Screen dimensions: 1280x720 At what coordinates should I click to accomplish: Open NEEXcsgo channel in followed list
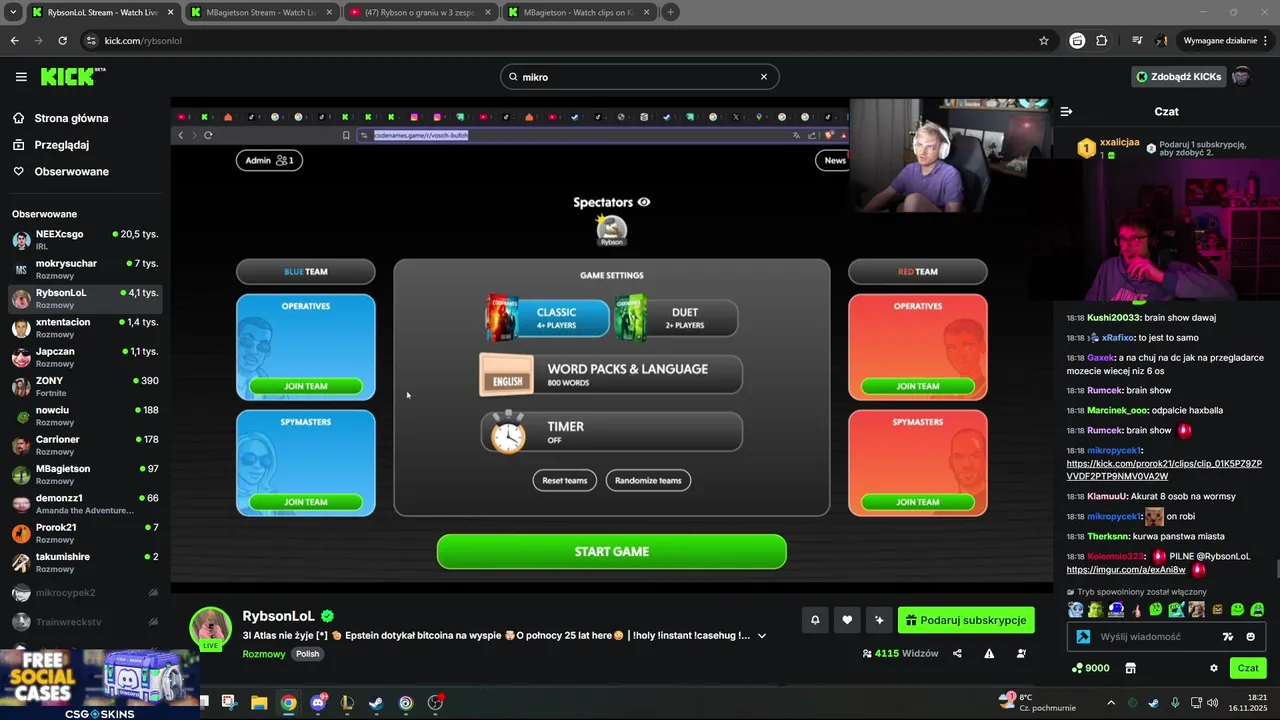(x=85, y=240)
